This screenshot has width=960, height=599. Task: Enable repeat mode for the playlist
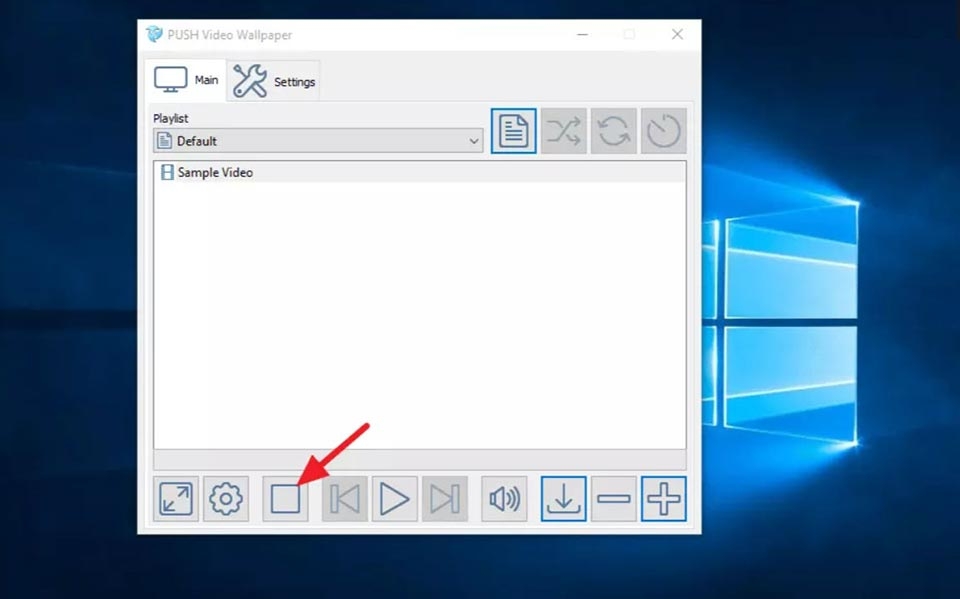pyautogui.click(x=612, y=130)
